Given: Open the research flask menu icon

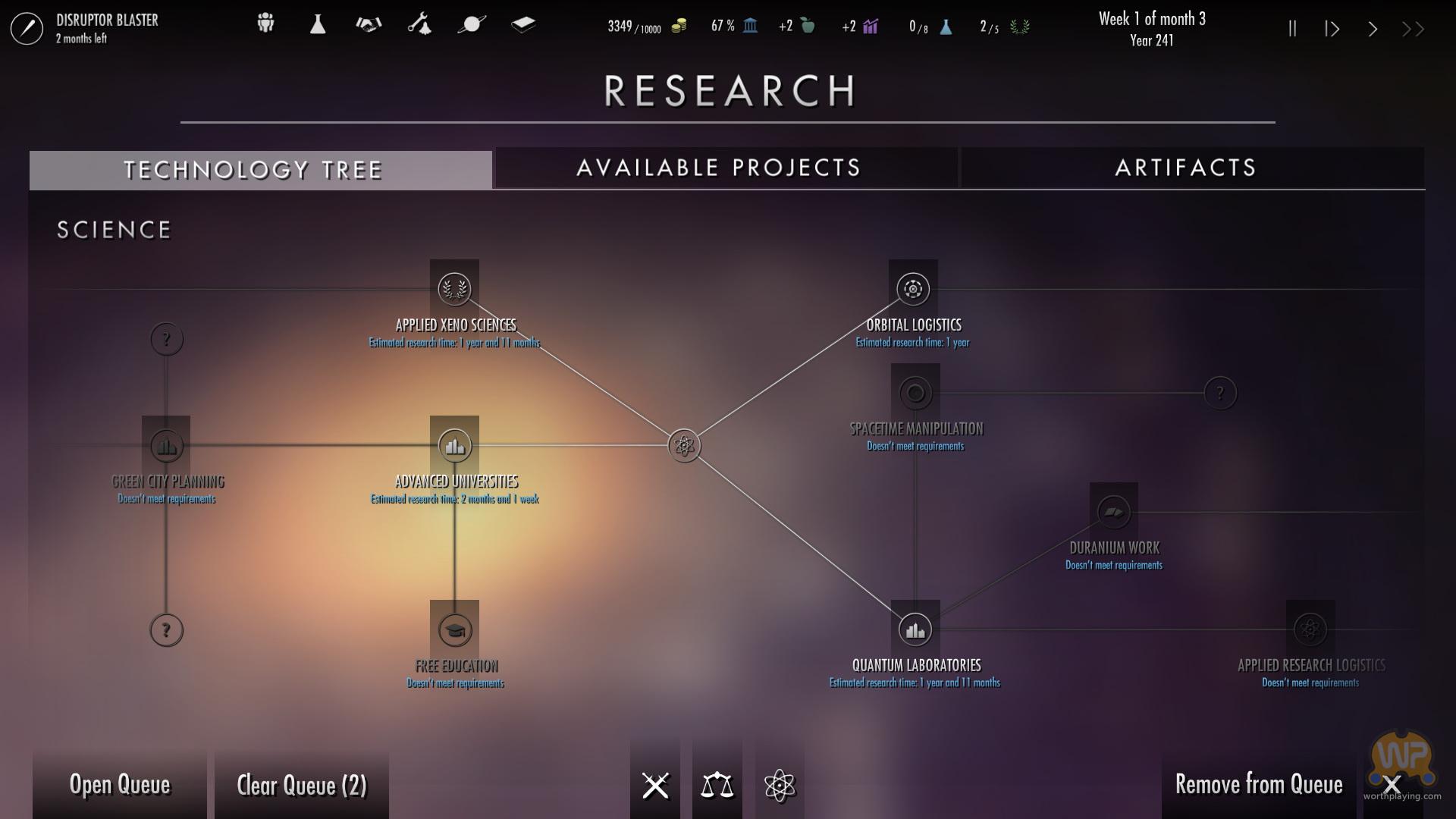Looking at the screenshot, I should 317,24.
